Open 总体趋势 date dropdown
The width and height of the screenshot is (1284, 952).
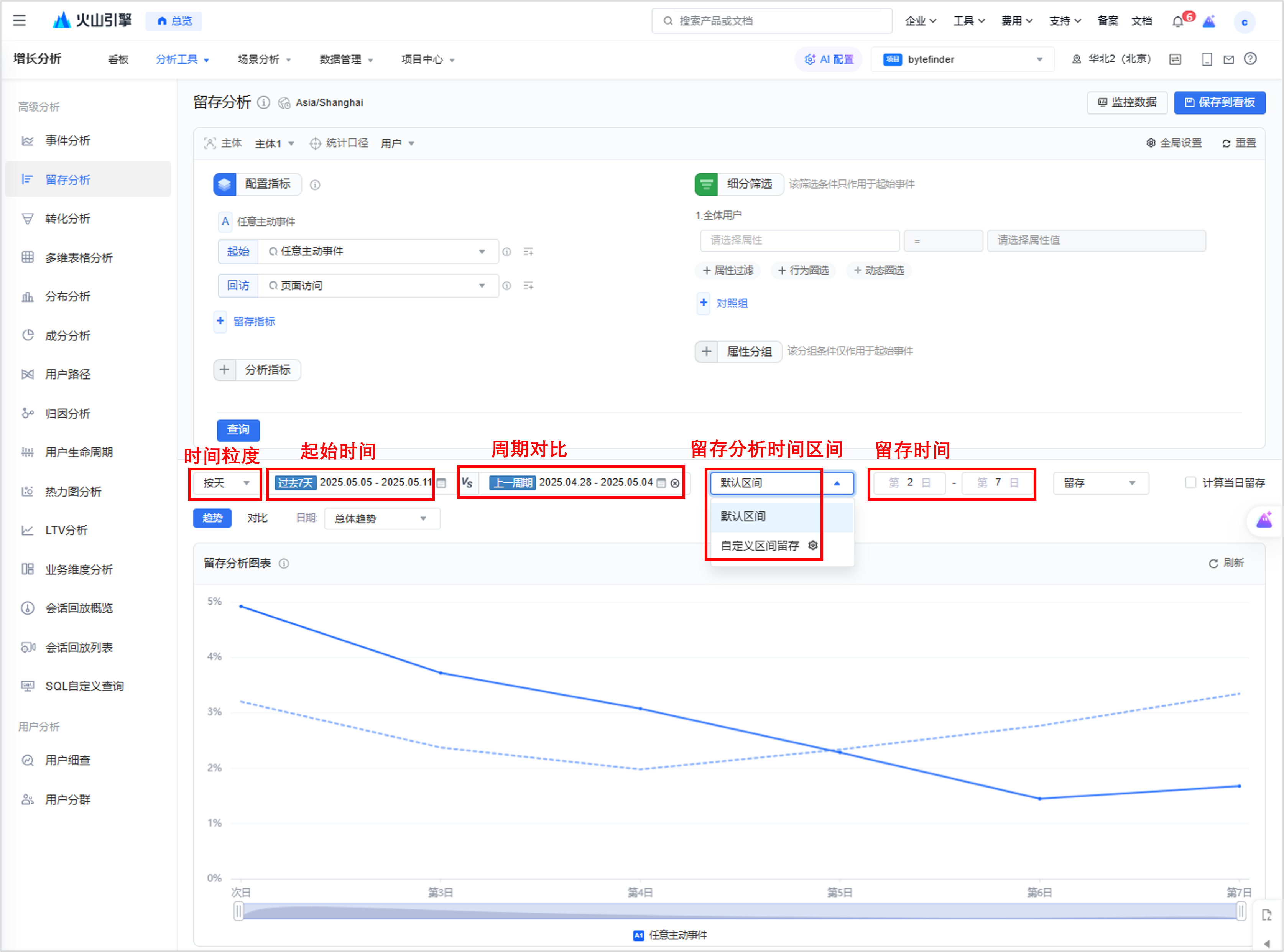(382, 519)
